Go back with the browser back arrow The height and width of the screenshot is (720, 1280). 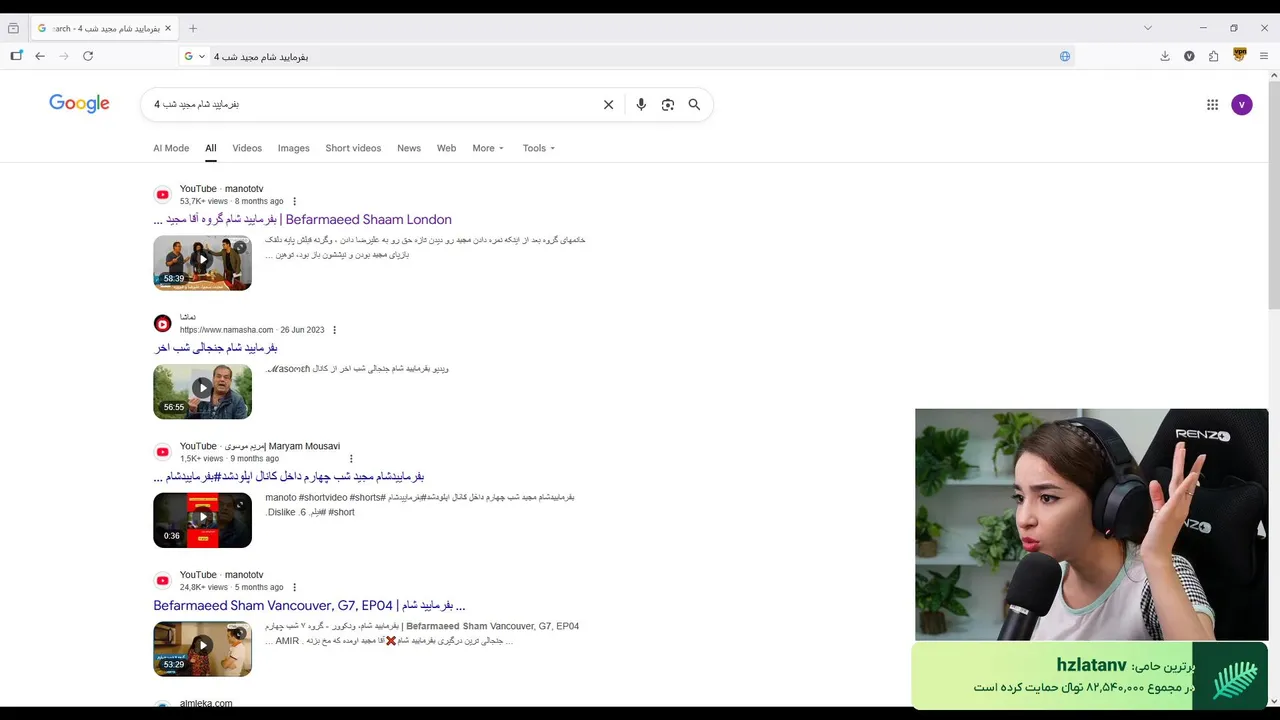(x=40, y=56)
